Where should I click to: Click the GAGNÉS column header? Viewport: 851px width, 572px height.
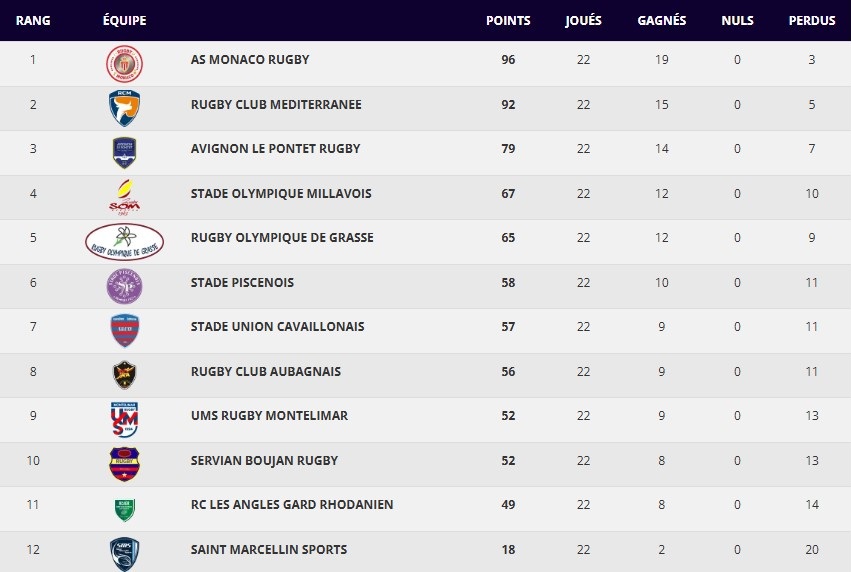662,21
